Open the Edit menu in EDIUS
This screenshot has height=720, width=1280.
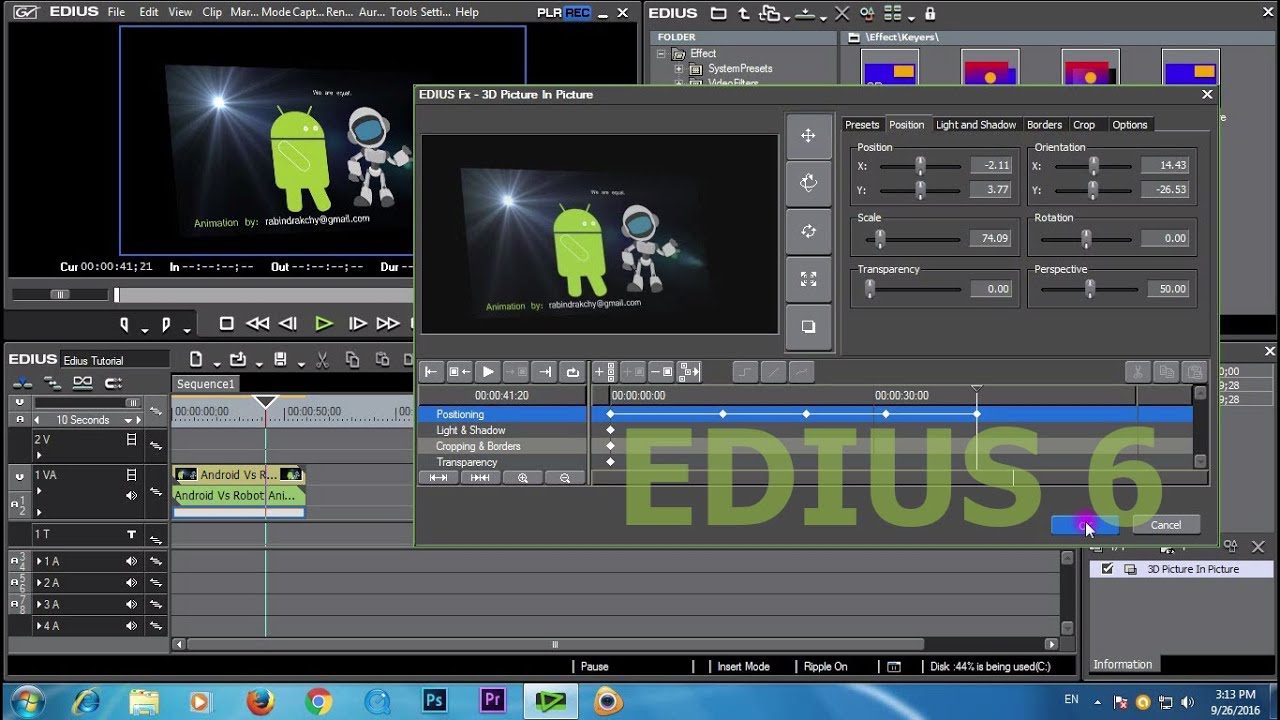click(149, 12)
